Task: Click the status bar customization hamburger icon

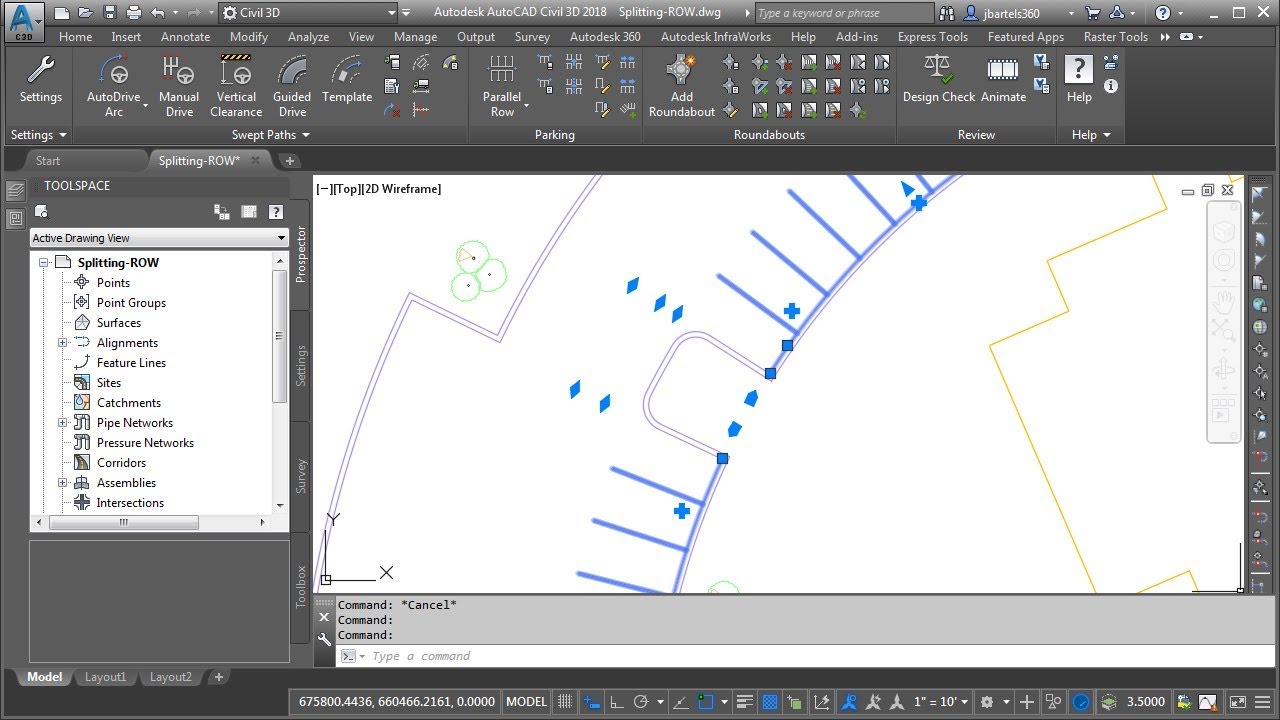Action: pos(1265,702)
